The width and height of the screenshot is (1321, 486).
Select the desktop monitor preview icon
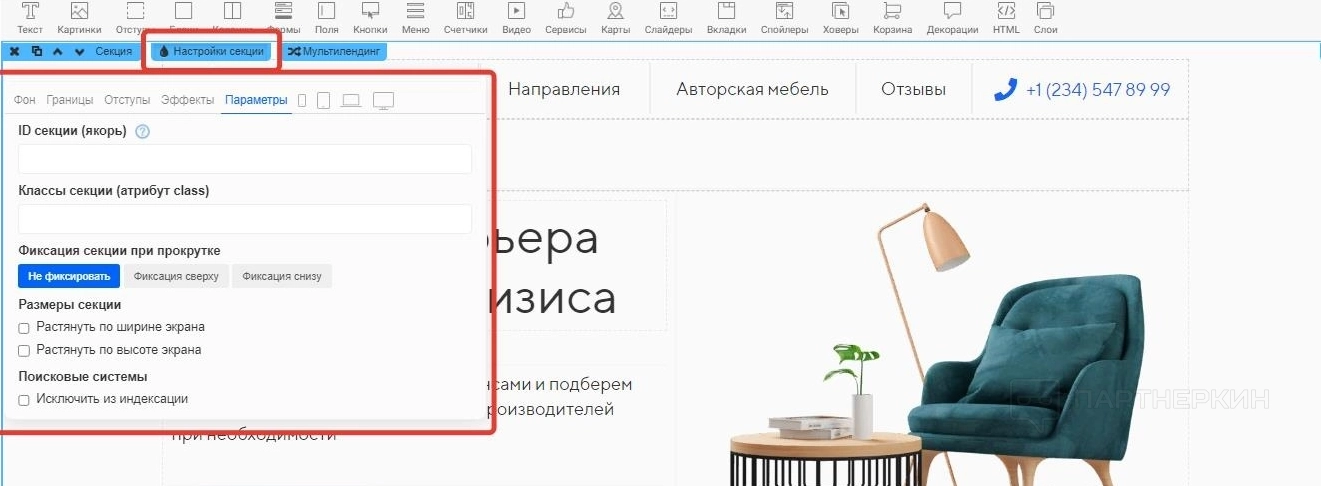coord(383,100)
